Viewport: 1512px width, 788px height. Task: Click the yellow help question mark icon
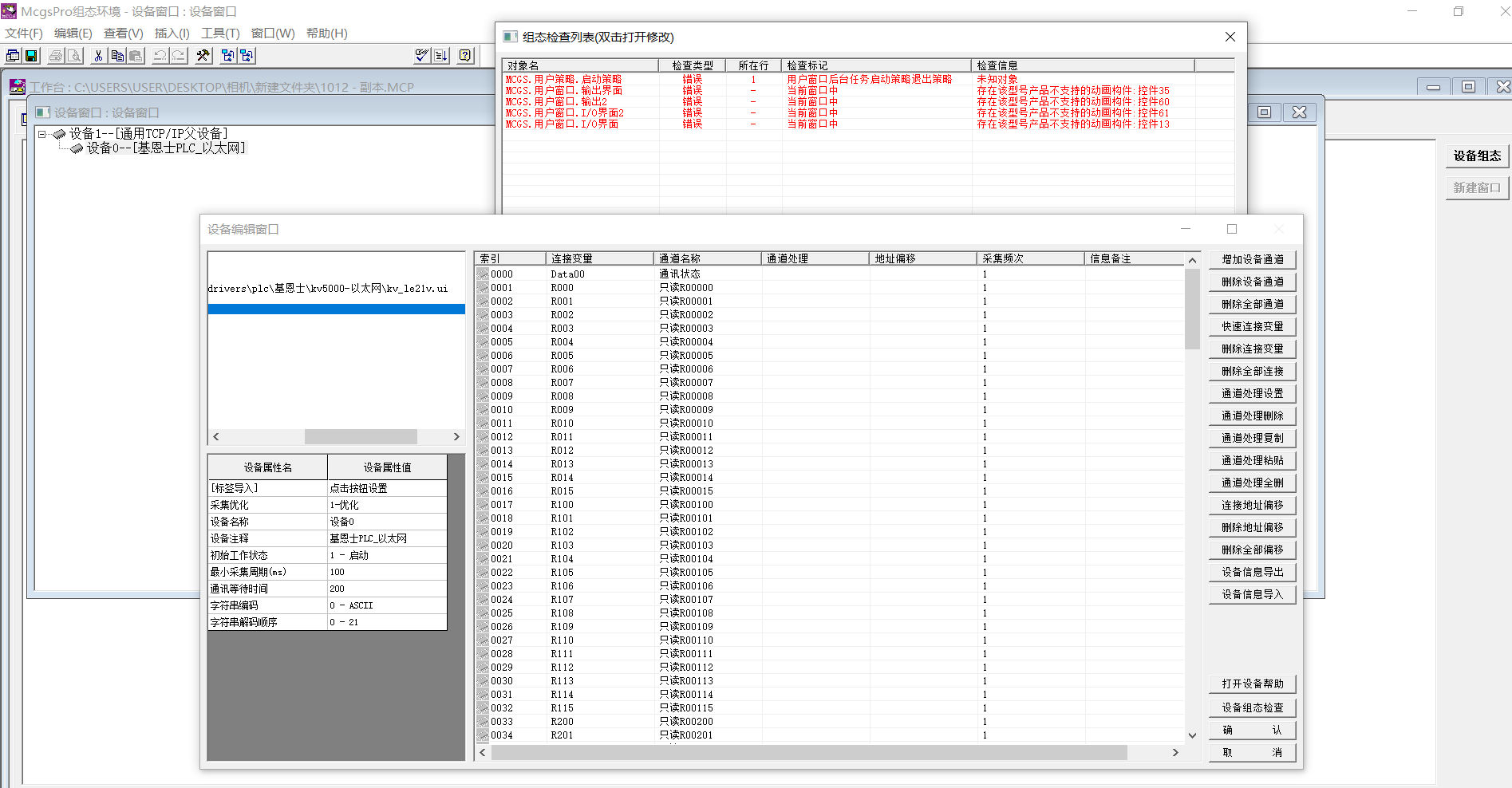pyautogui.click(x=466, y=56)
